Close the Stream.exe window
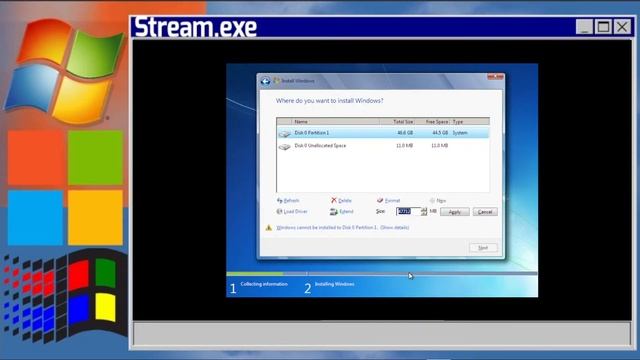 pos(622,27)
